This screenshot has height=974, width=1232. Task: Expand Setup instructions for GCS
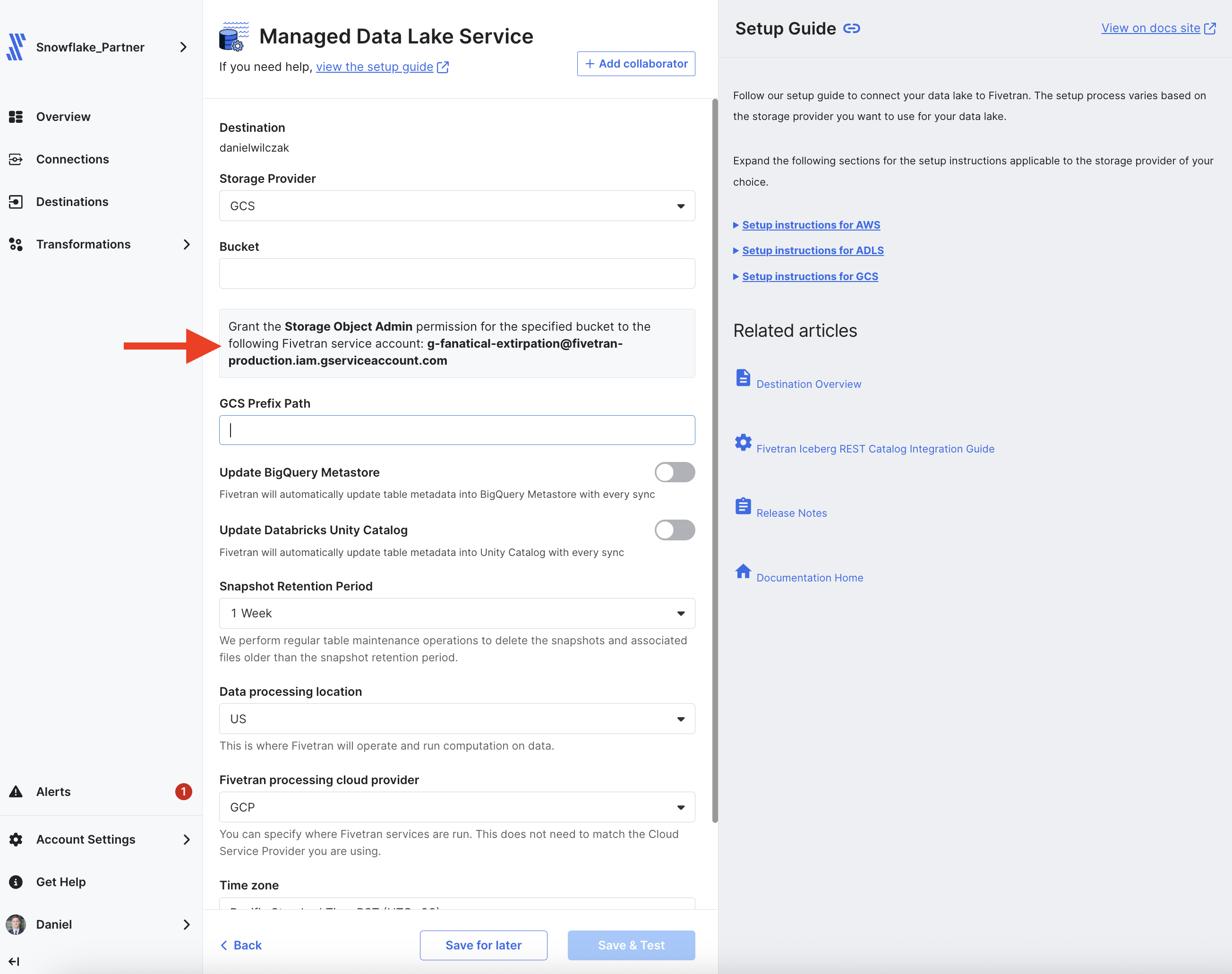pos(810,277)
